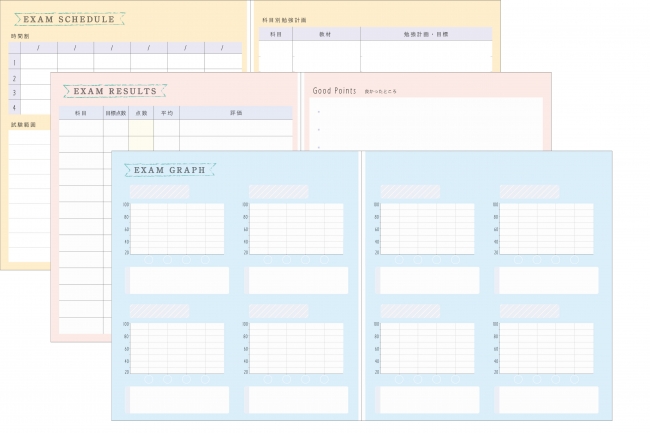This screenshot has width=650, height=433.
Task: Click the 評価 column header
Action: pyautogui.click(x=236, y=114)
